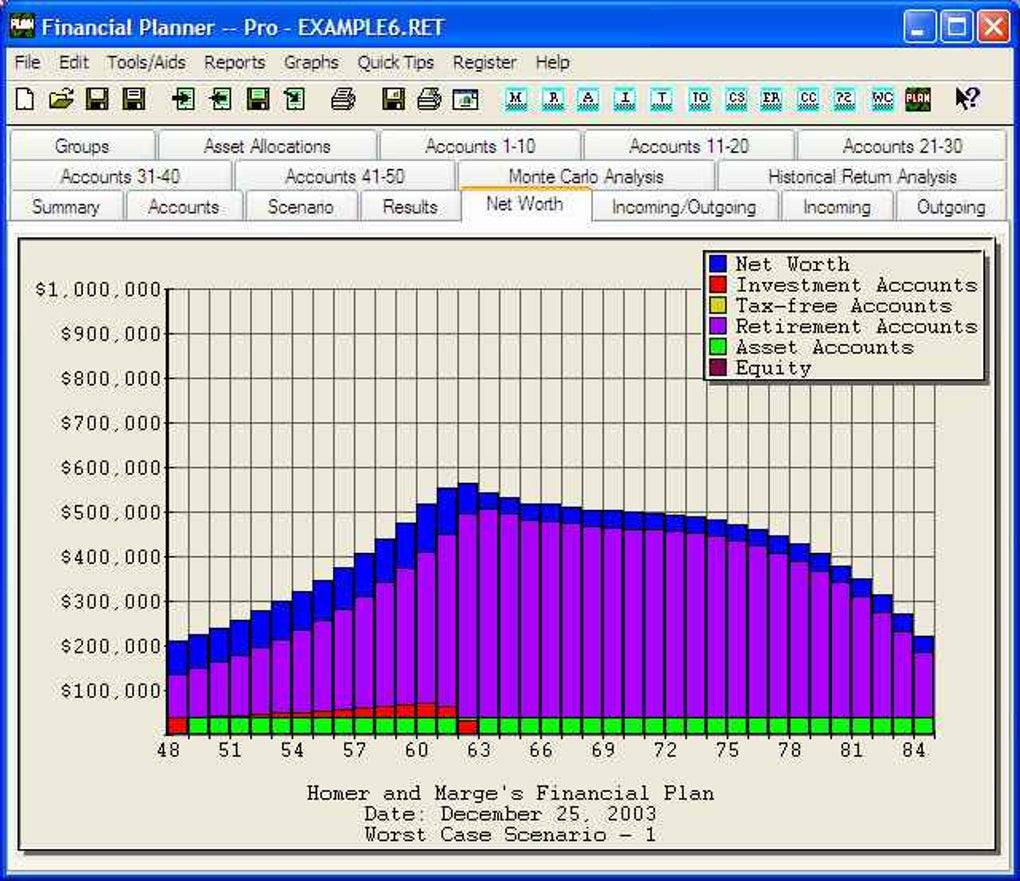The height and width of the screenshot is (881, 1020).
Task: Open the Graphs menu
Action: coord(311,62)
